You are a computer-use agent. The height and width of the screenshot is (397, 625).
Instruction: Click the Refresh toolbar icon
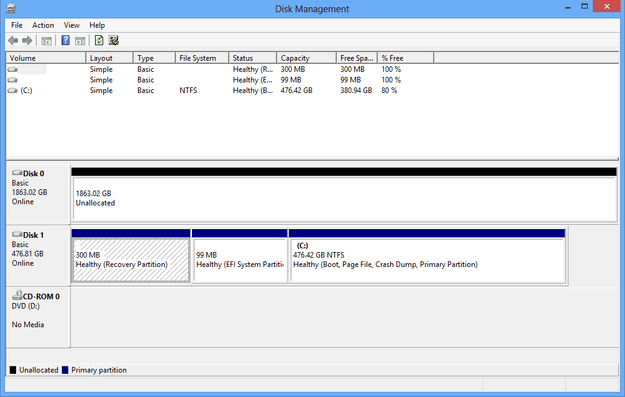(99, 41)
